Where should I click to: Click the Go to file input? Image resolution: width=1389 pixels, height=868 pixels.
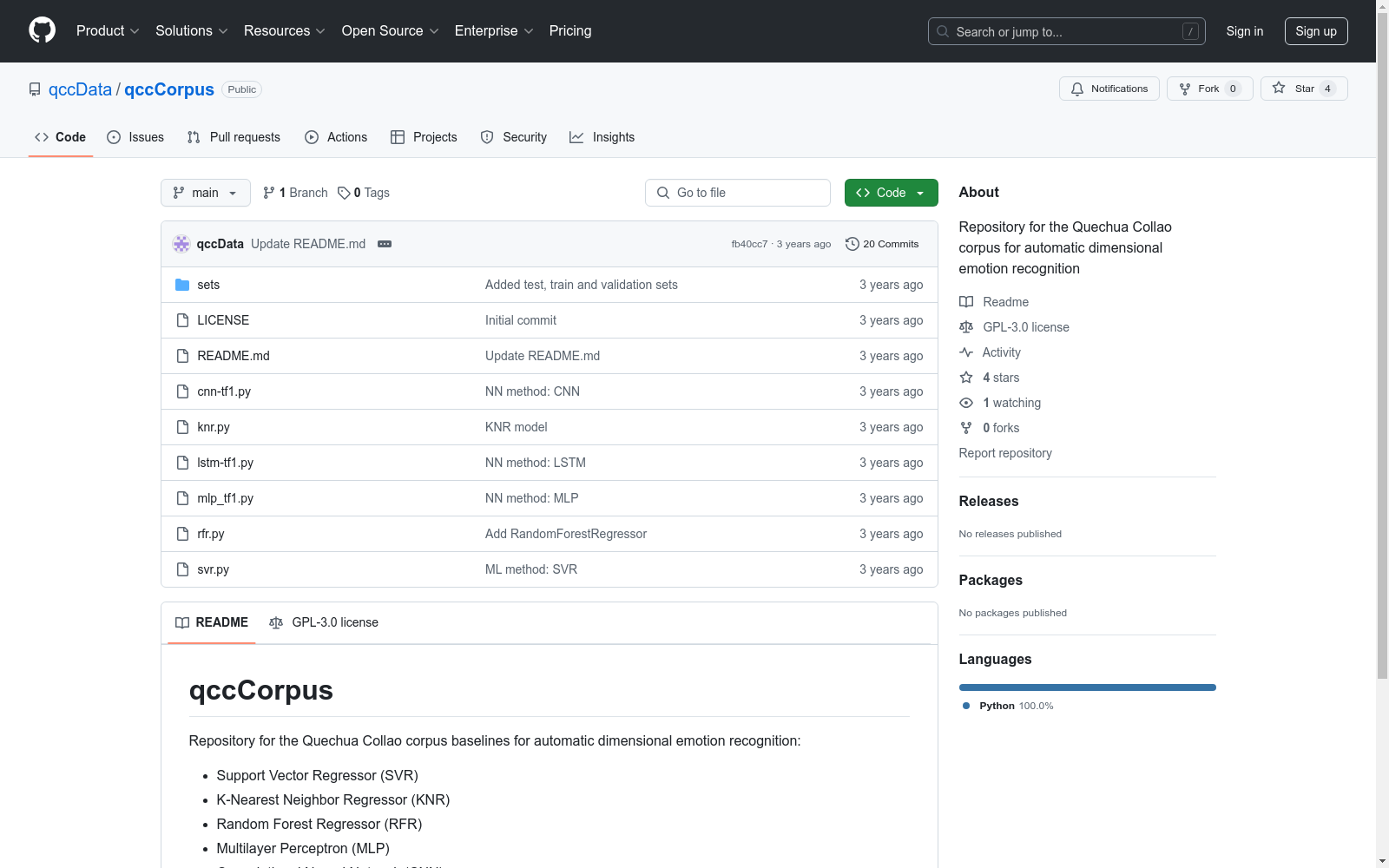coord(738,193)
